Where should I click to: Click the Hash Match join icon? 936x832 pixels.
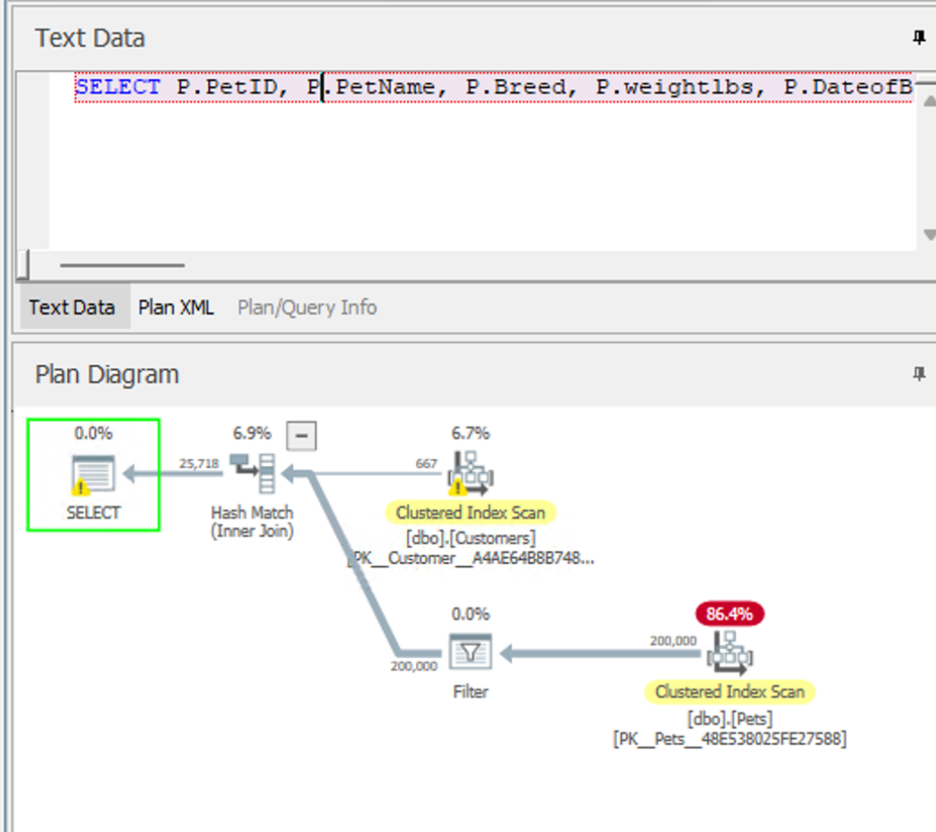(x=252, y=472)
